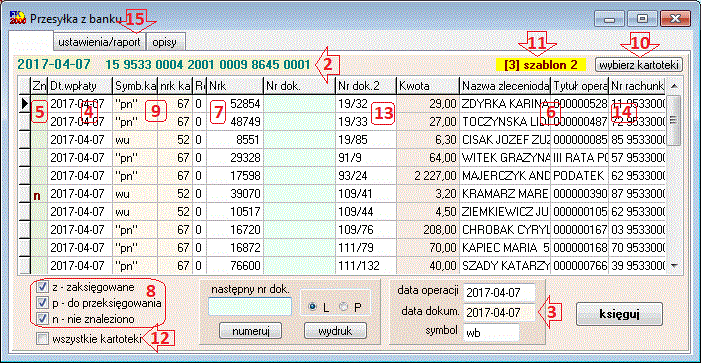This screenshot has width=701, height=363.
Task: Select the Nrk cell 39070
Action: pos(234,194)
